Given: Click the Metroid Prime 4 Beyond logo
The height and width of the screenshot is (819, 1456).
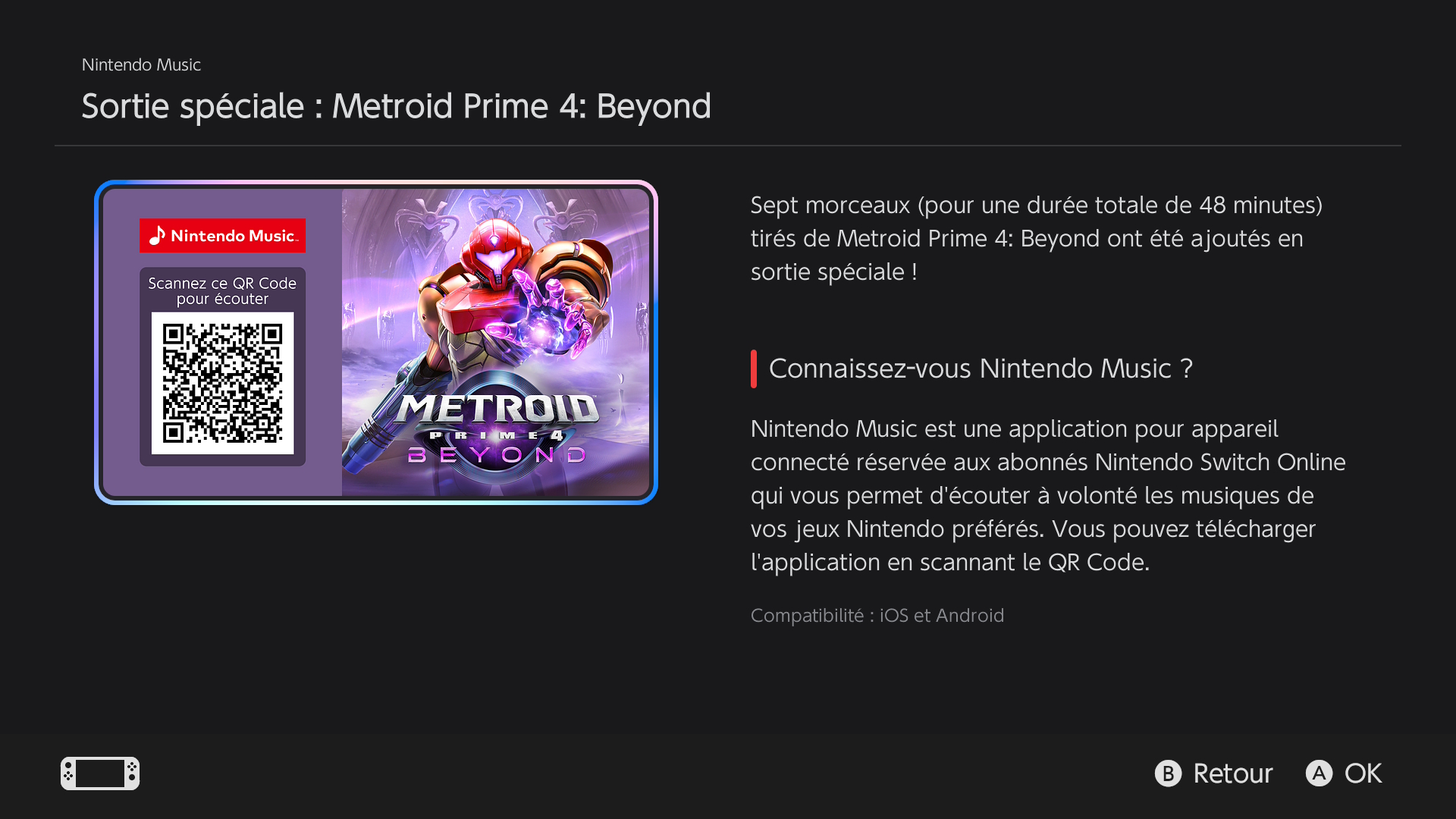Looking at the screenshot, I should coord(497,428).
